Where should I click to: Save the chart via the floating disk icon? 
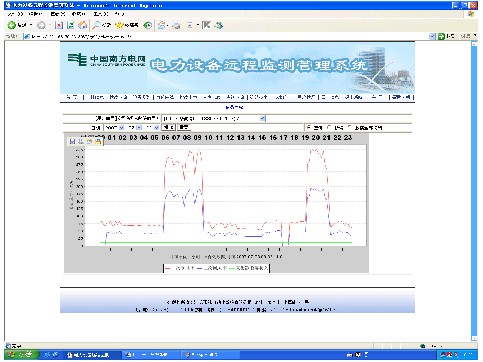[x=72, y=142]
